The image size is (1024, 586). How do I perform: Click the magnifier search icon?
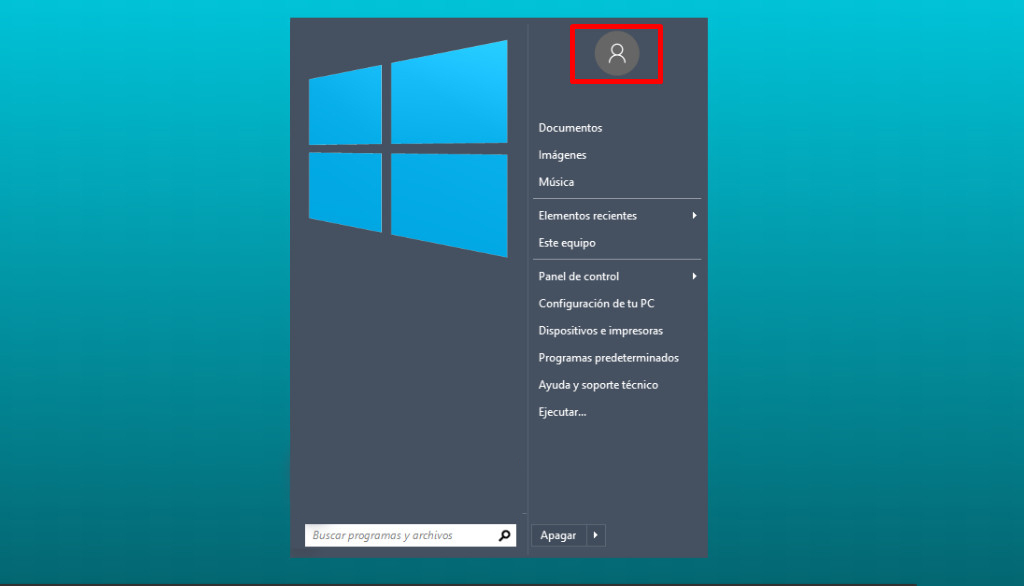(x=504, y=536)
